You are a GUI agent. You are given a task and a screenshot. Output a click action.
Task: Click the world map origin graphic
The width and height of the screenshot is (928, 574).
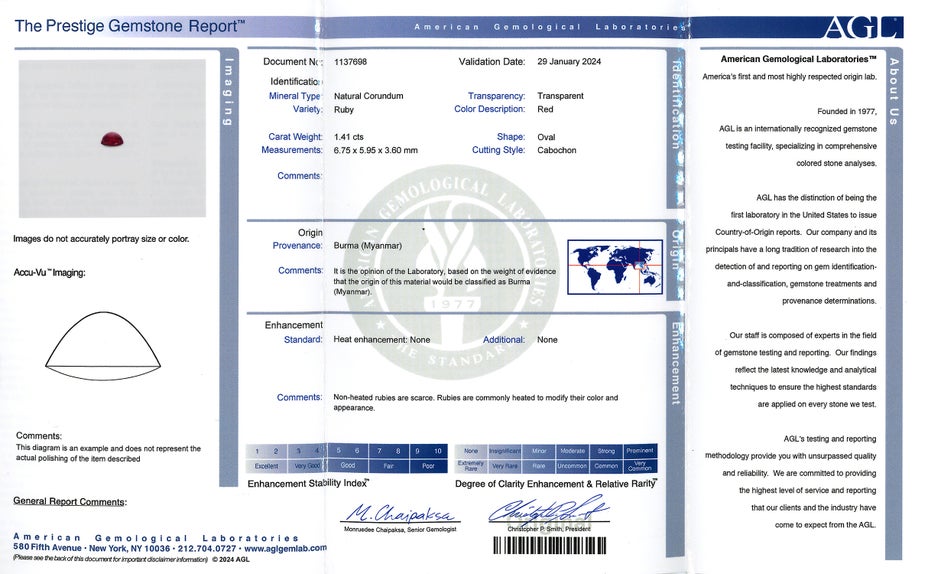(614, 266)
